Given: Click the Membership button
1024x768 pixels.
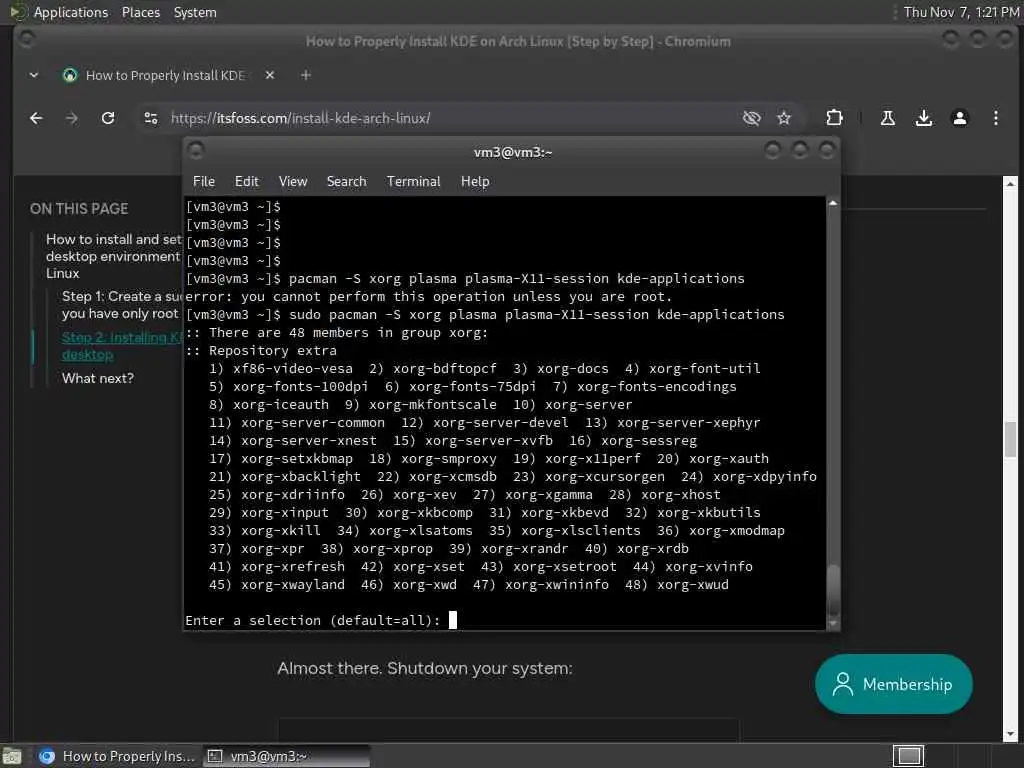Looking at the screenshot, I should 893,684.
